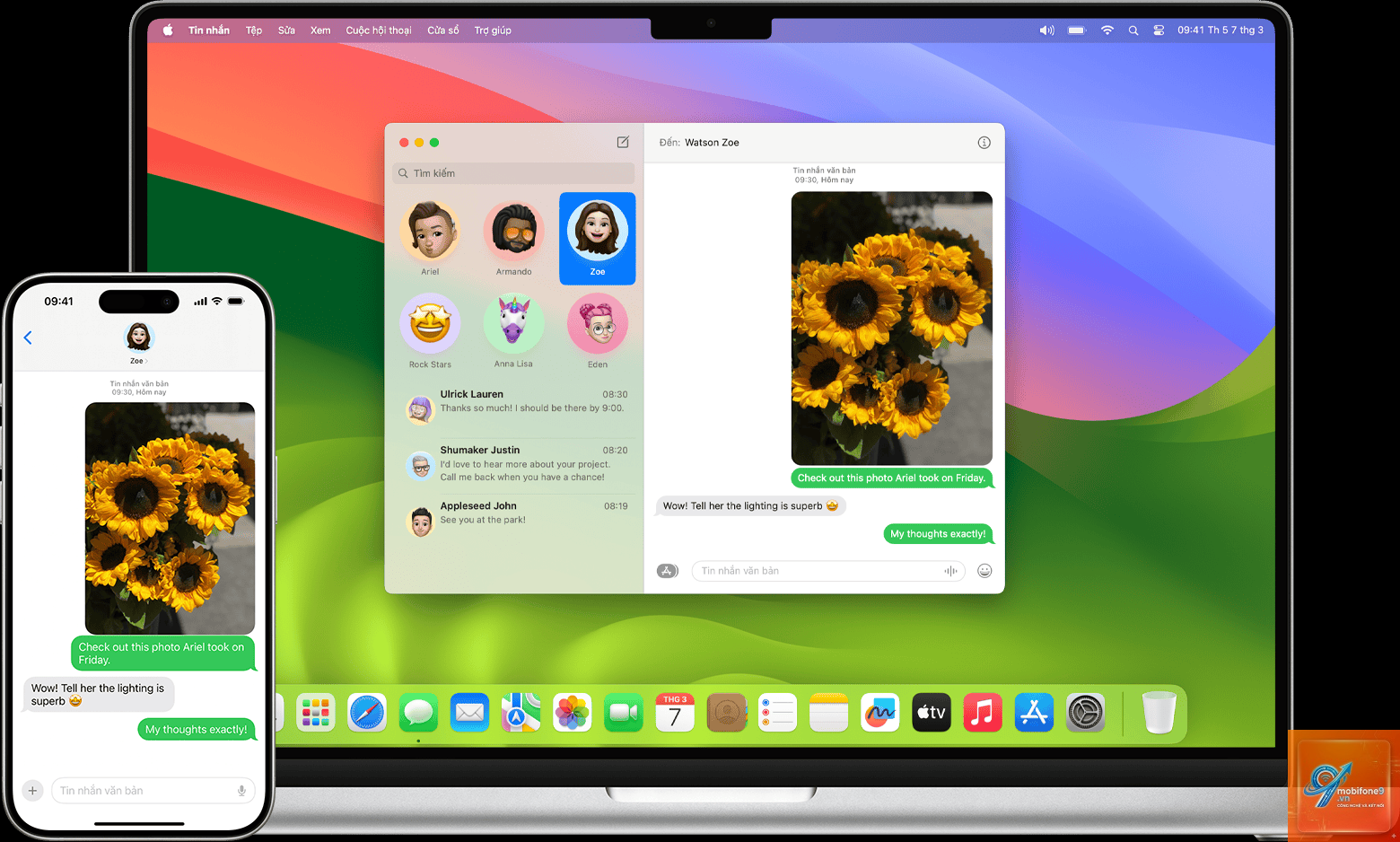Click the volume icon in menu bar
1400x842 pixels.
click(1046, 31)
